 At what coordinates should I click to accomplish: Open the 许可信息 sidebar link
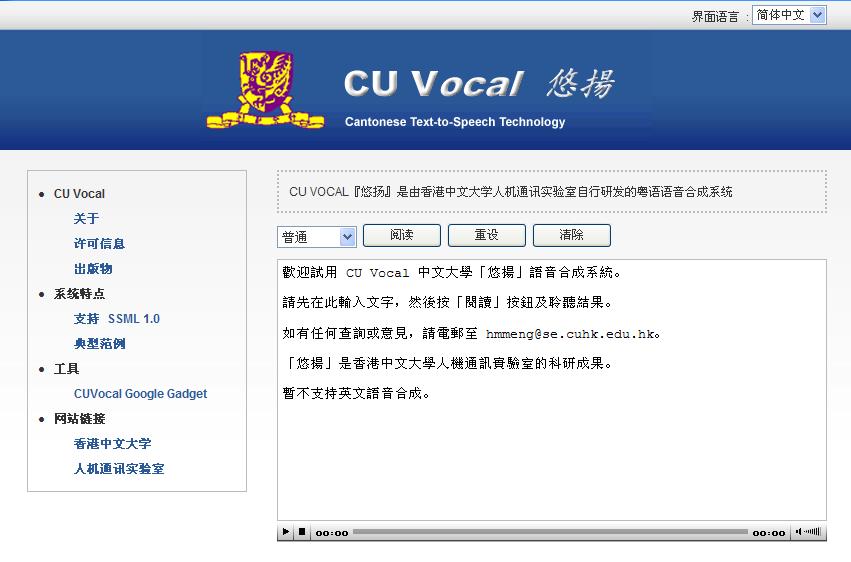pos(99,244)
